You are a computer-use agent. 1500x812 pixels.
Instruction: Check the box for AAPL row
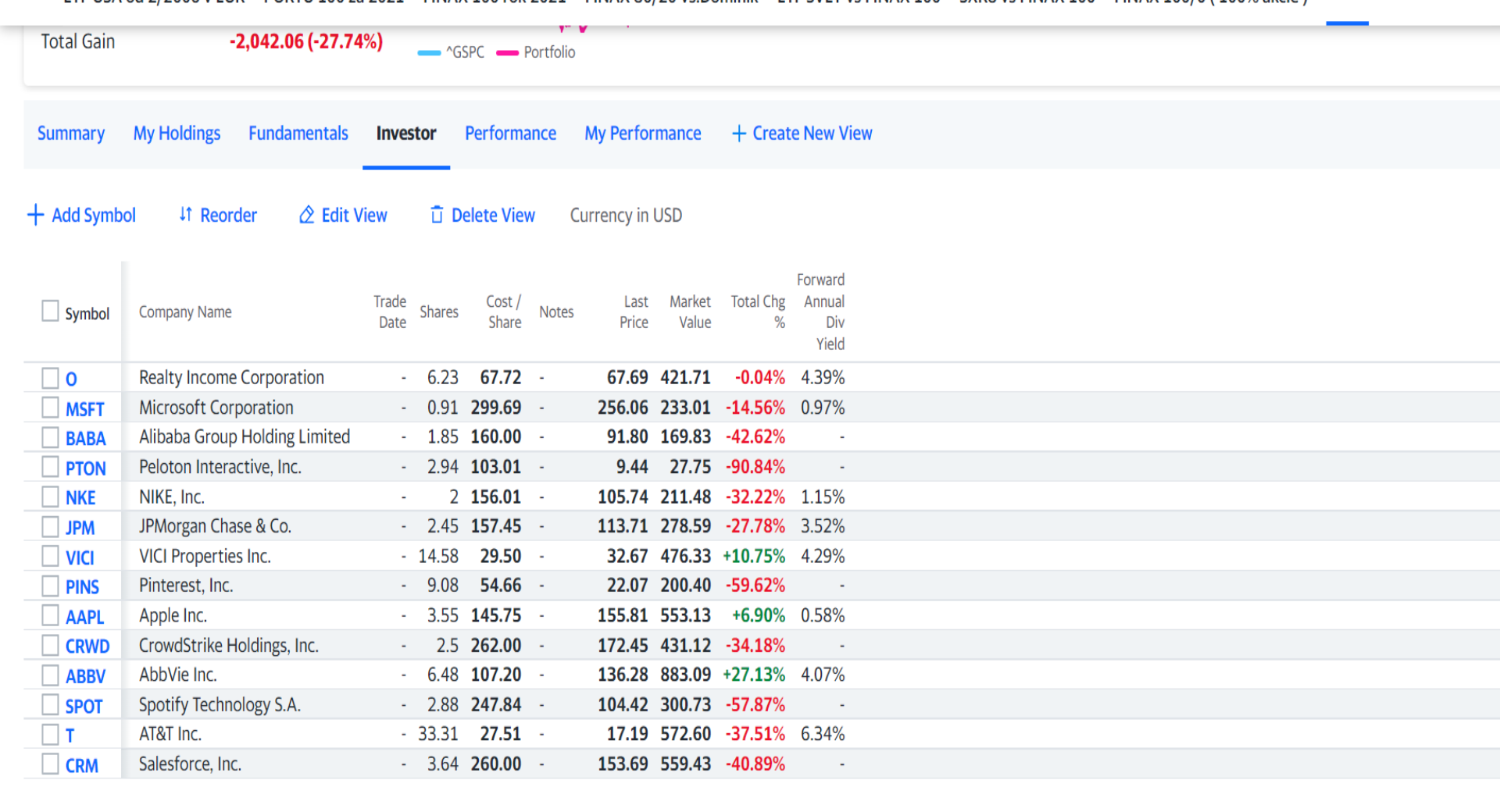50,615
